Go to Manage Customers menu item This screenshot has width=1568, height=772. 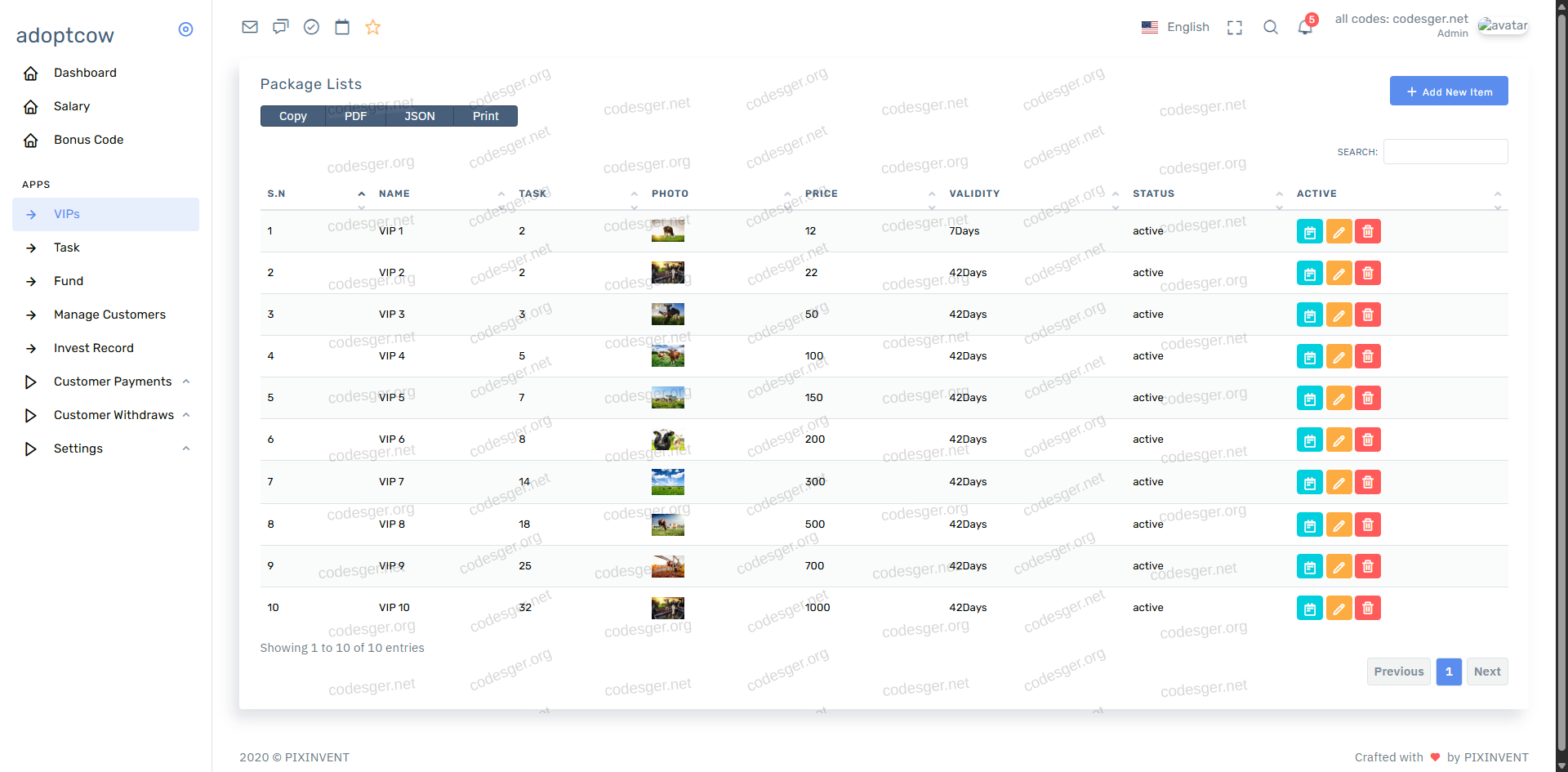109,315
